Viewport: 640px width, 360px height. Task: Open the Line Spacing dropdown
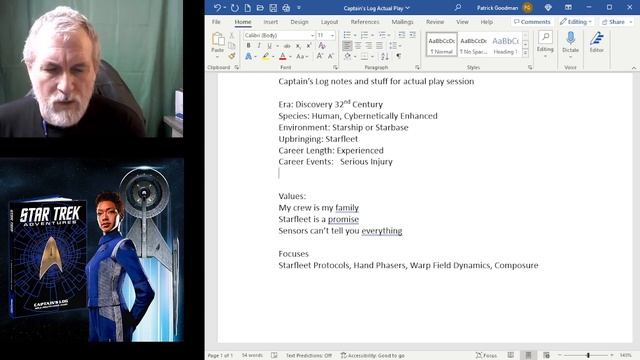(x=395, y=46)
